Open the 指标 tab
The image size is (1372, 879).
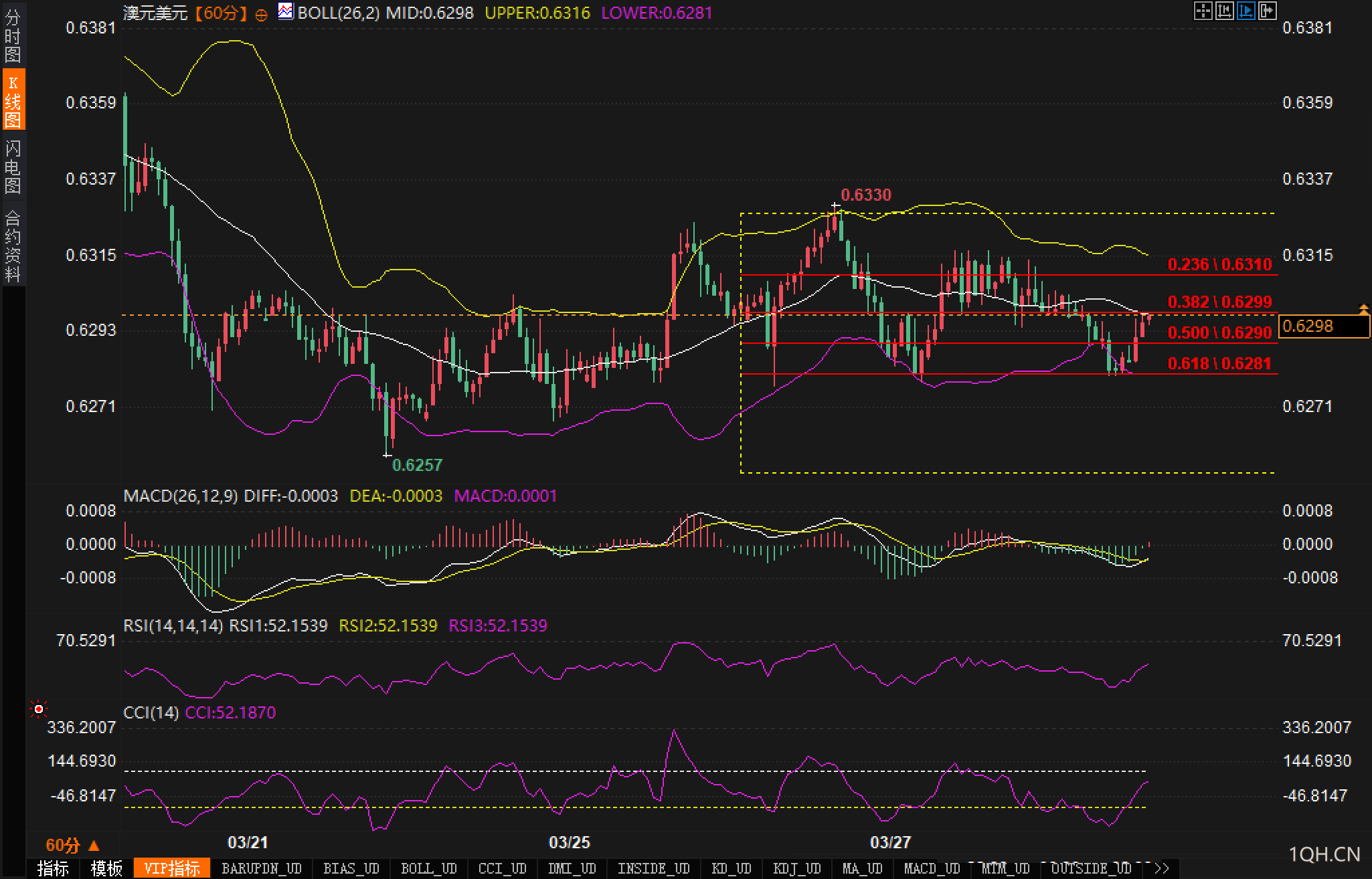point(53,869)
